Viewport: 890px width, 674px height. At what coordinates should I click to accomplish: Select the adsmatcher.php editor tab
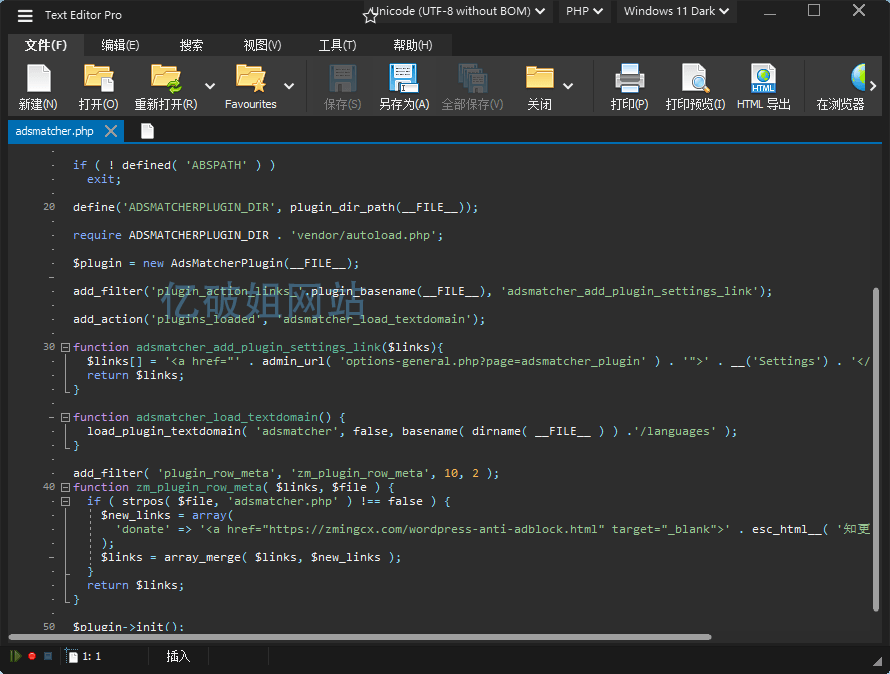pos(55,130)
